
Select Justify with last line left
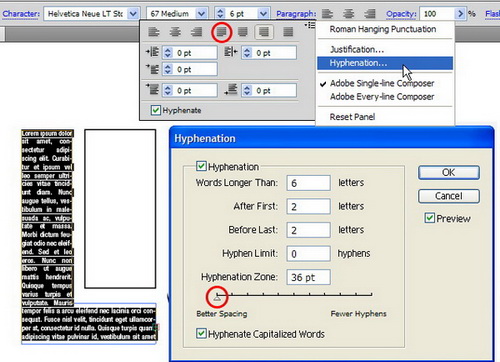222,32
